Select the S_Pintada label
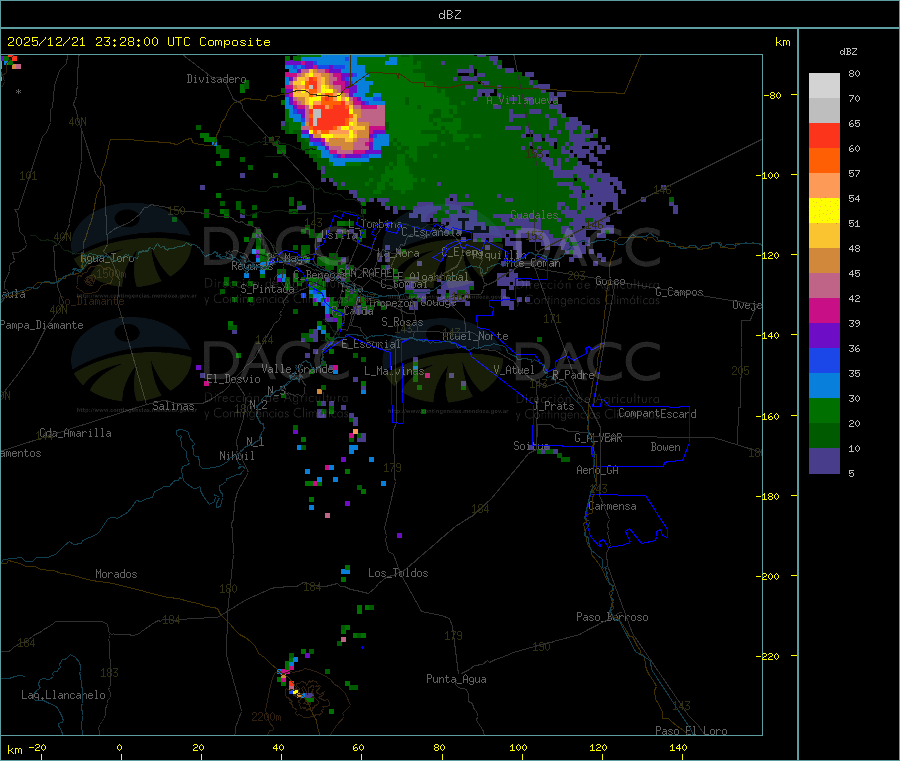The width and height of the screenshot is (900, 761). (x=267, y=289)
